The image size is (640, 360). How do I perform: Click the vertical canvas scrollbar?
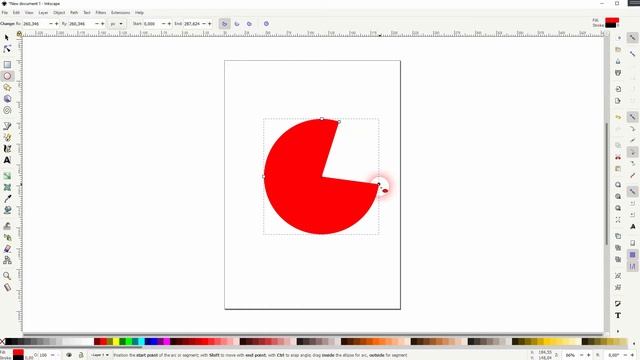coord(607,184)
